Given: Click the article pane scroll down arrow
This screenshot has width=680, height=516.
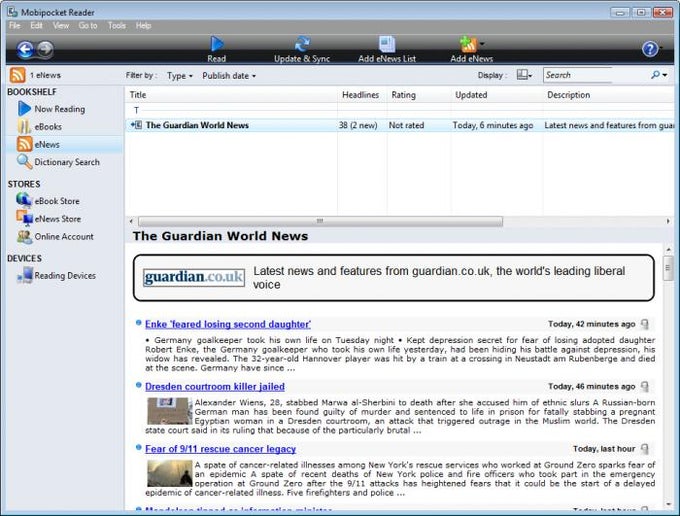Looking at the screenshot, I should click(x=668, y=505).
